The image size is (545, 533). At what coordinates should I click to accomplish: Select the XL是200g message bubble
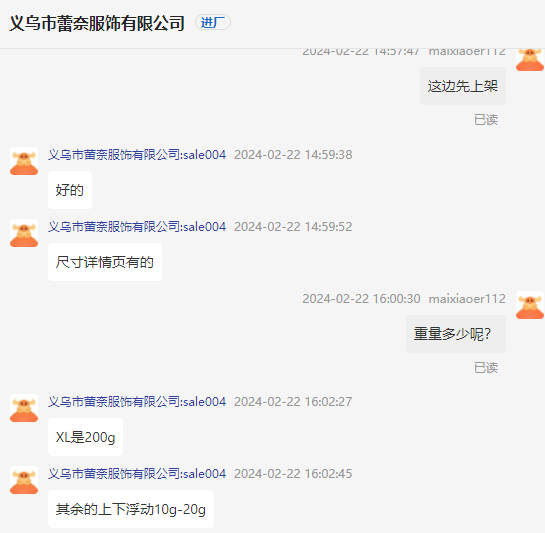tap(86, 437)
